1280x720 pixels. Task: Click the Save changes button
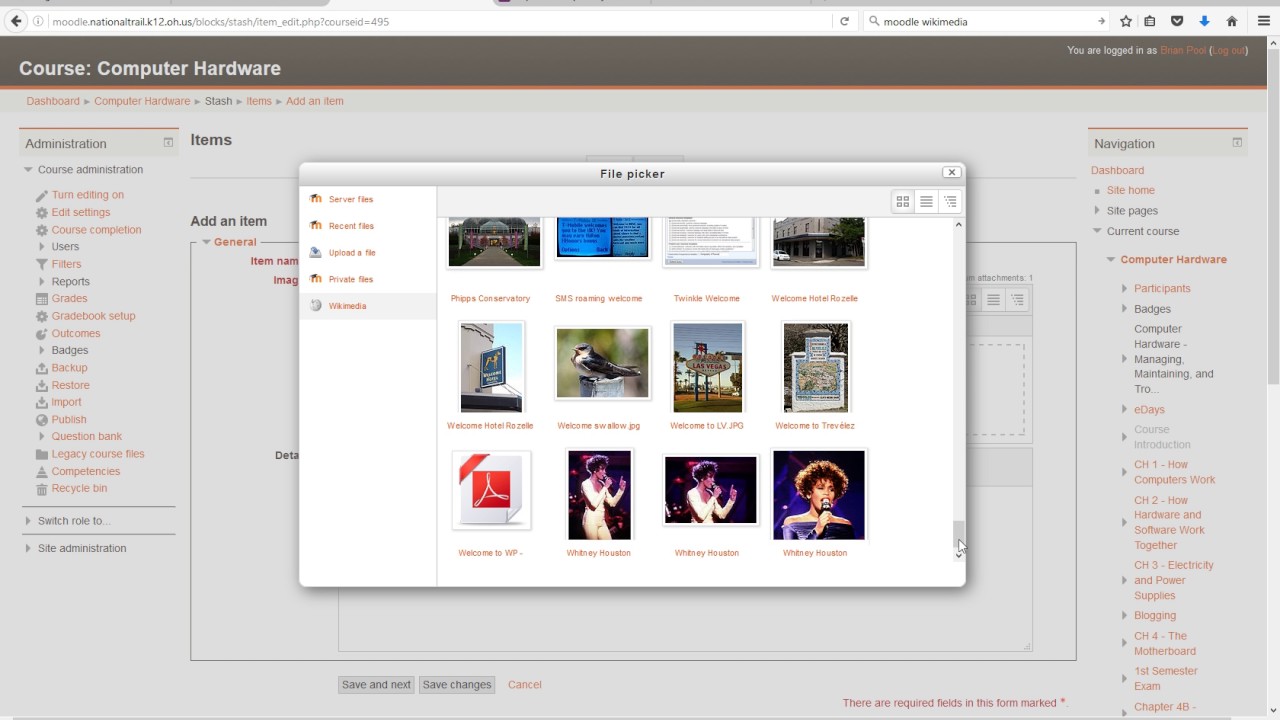(457, 685)
